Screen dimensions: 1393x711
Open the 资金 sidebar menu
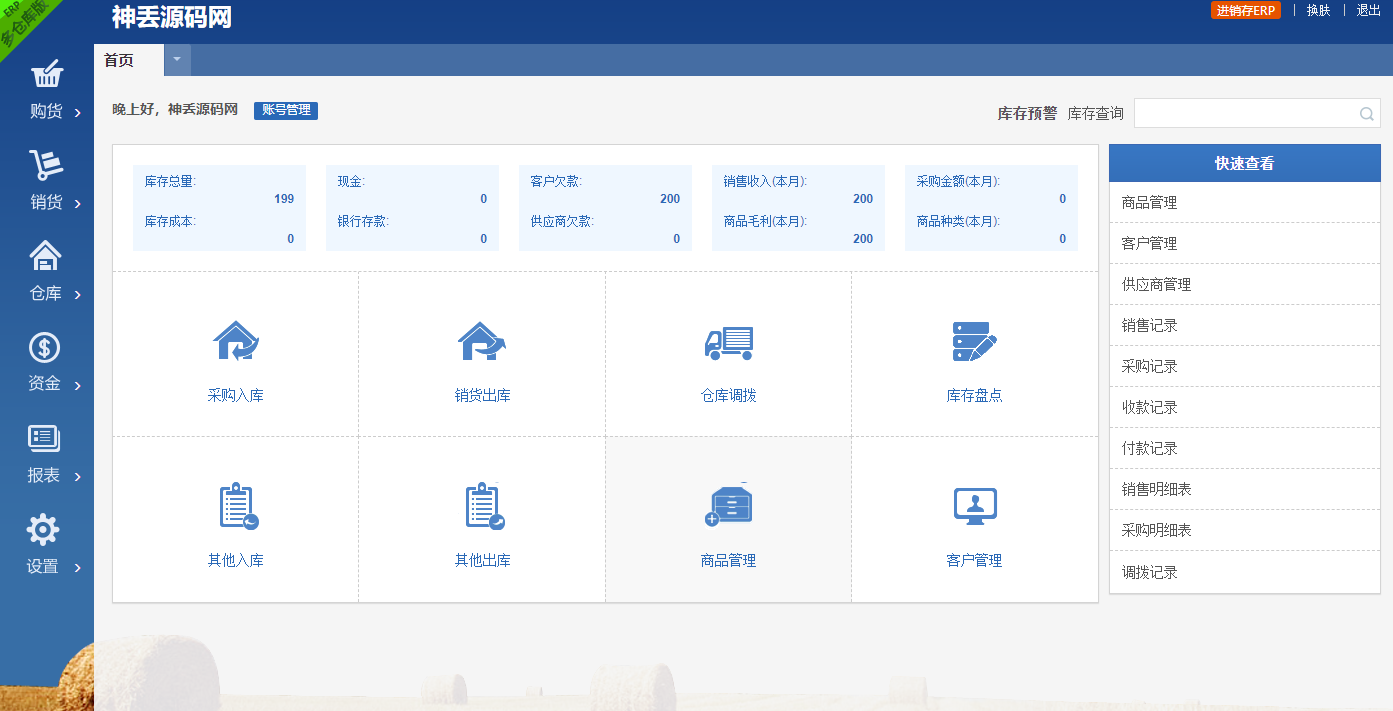(46, 364)
